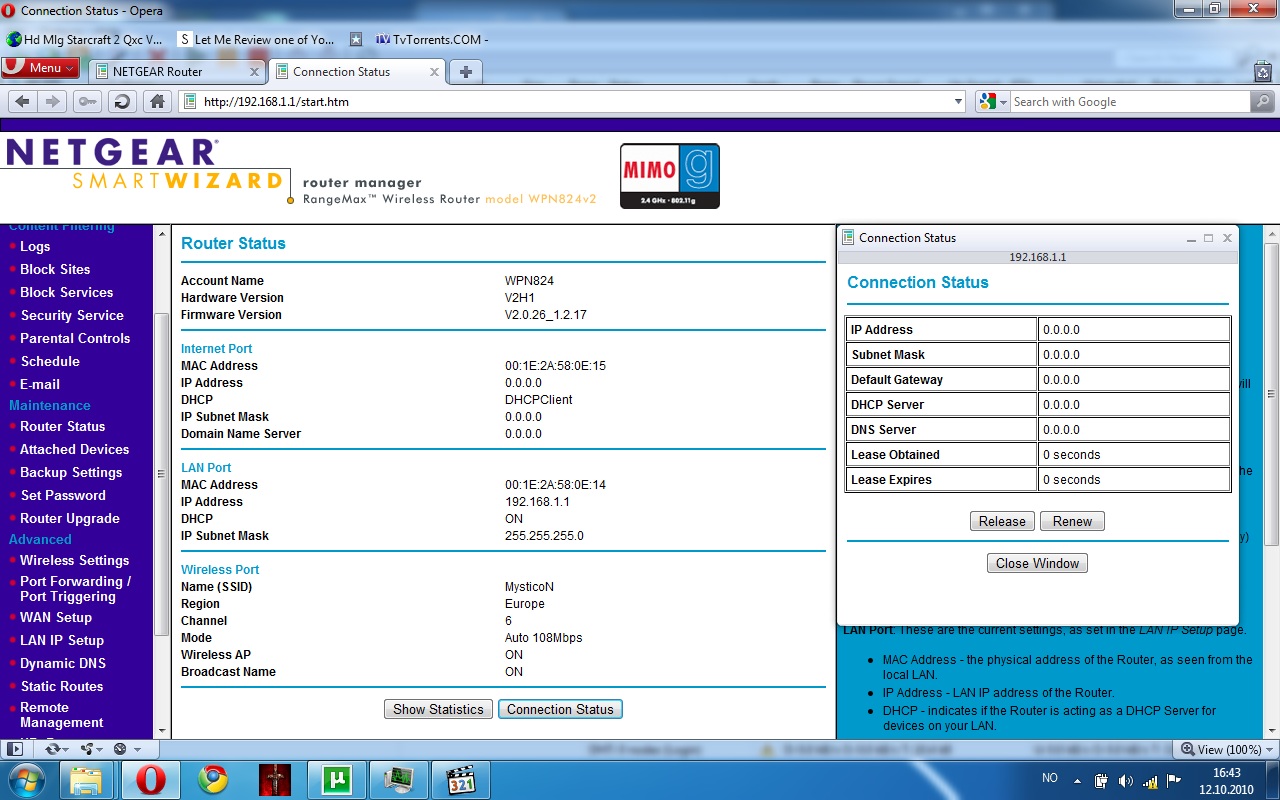Open a new tab with plus button
The image size is (1280, 800).
coord(465,72)
